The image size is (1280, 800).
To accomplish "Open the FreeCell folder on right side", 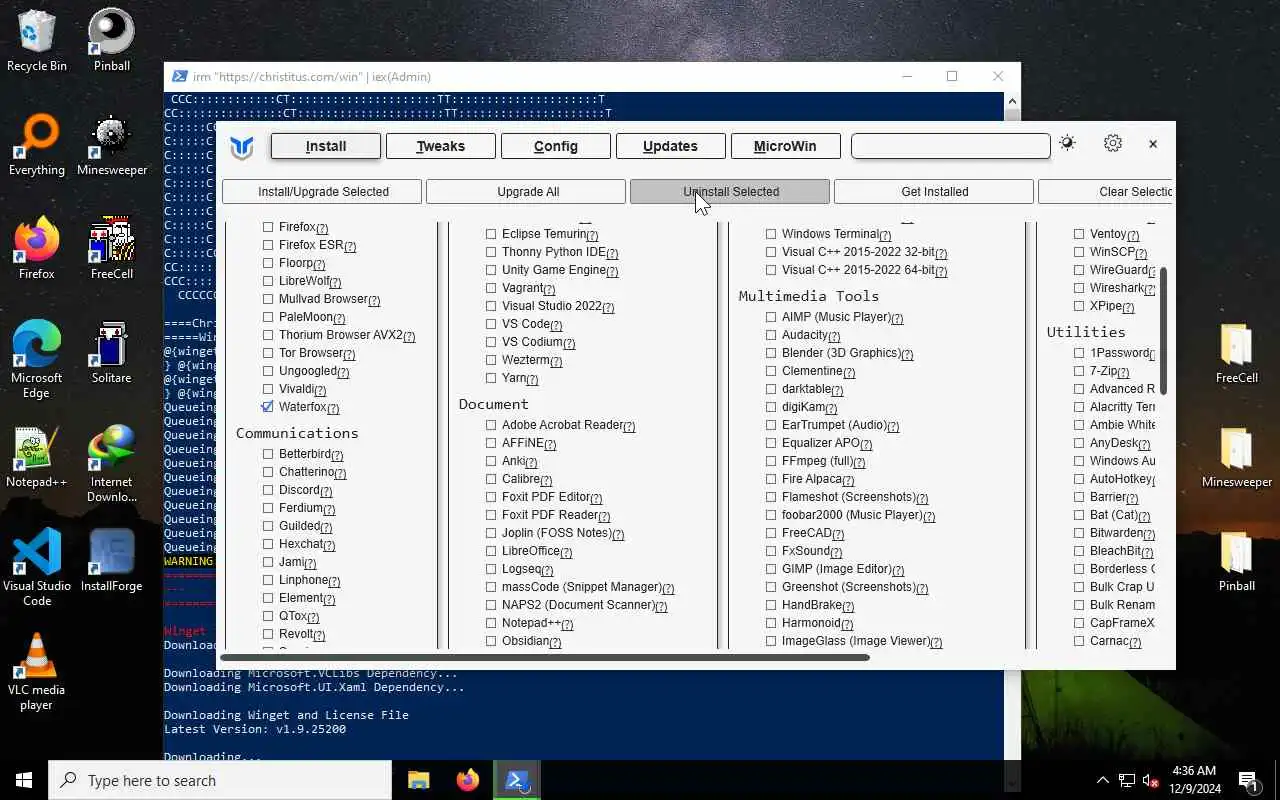I will (x=1237, y=353).
